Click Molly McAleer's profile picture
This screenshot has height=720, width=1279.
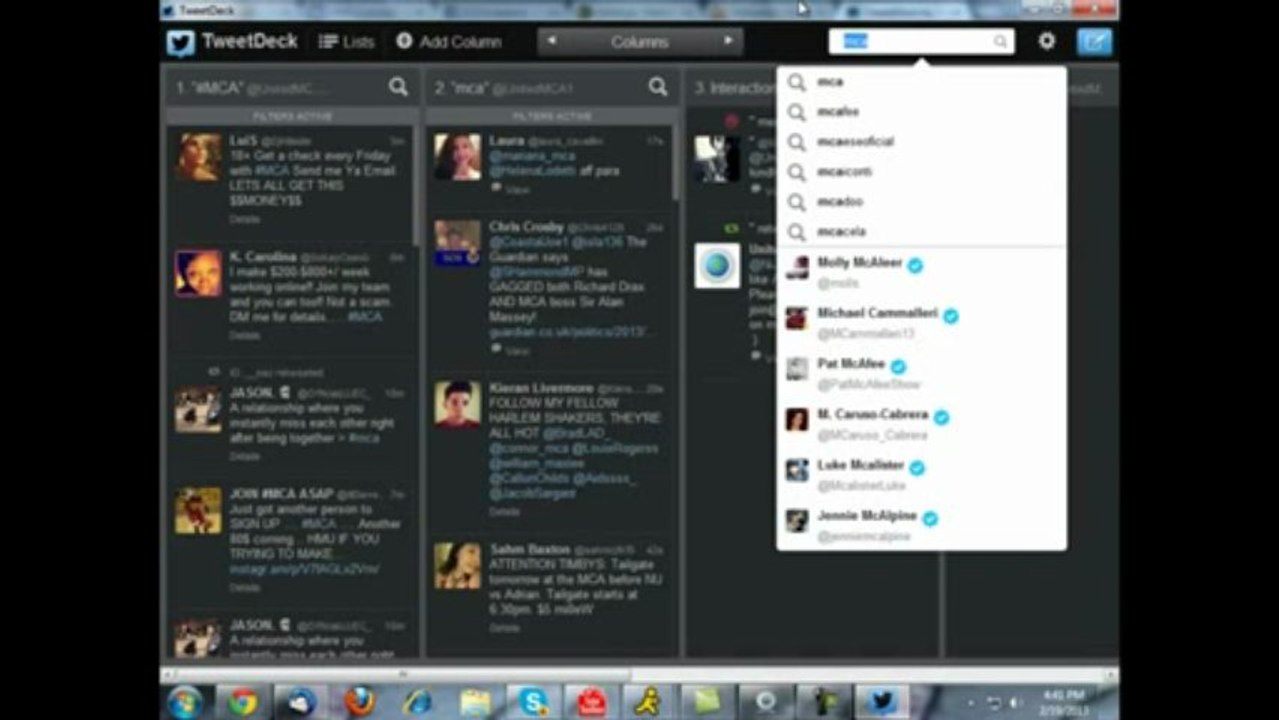click(x=797, y=267)
